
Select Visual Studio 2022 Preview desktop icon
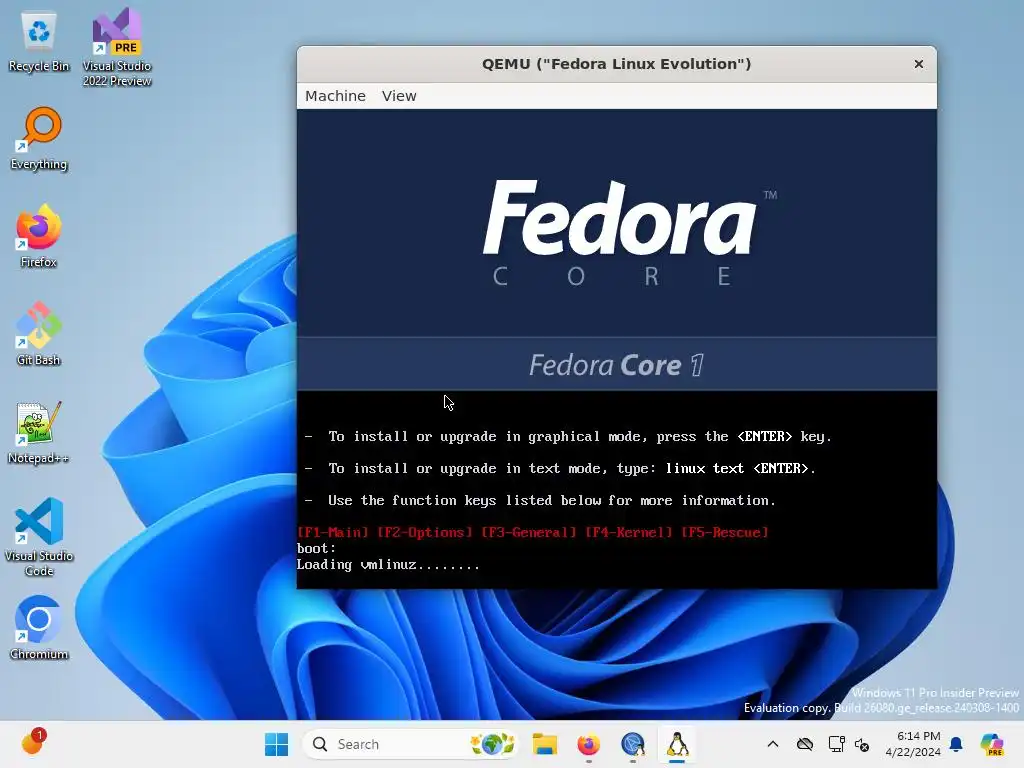[x=117, y=48]
